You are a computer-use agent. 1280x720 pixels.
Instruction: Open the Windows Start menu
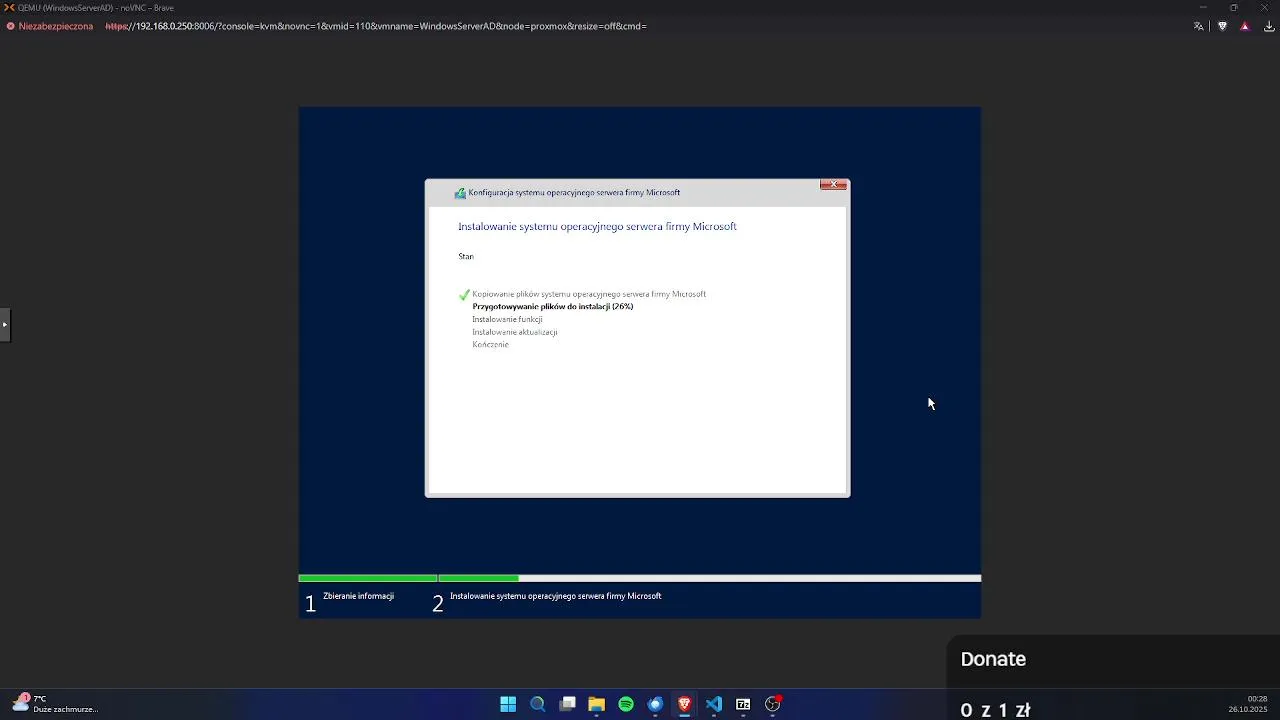pyautogui.click(x=508, y=704)
